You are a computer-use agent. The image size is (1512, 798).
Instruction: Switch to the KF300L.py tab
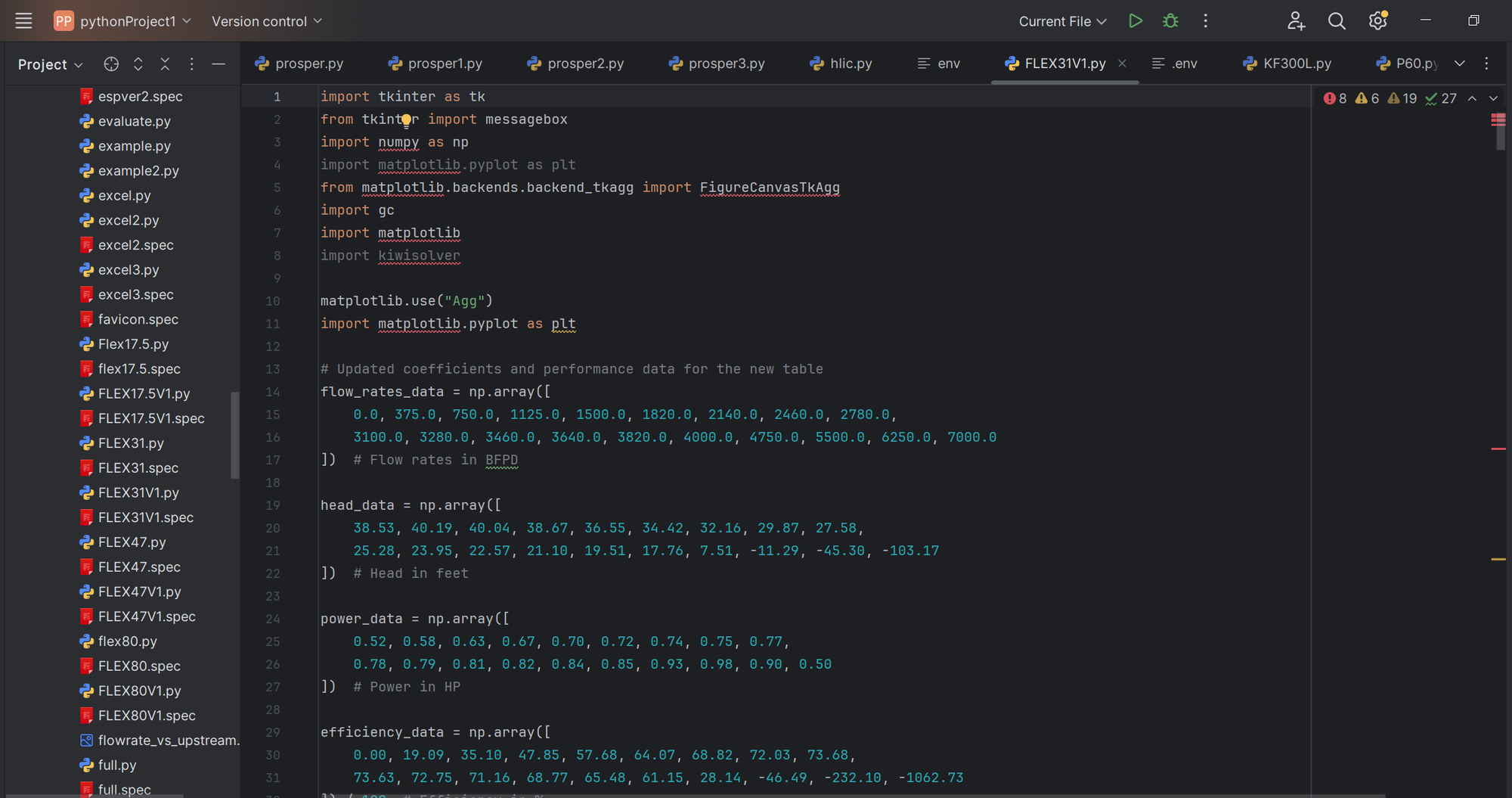[1287, 64]
